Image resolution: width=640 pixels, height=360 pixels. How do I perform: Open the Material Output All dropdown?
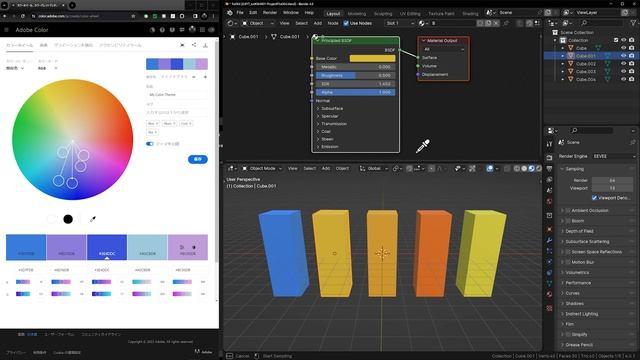(443, 49)
